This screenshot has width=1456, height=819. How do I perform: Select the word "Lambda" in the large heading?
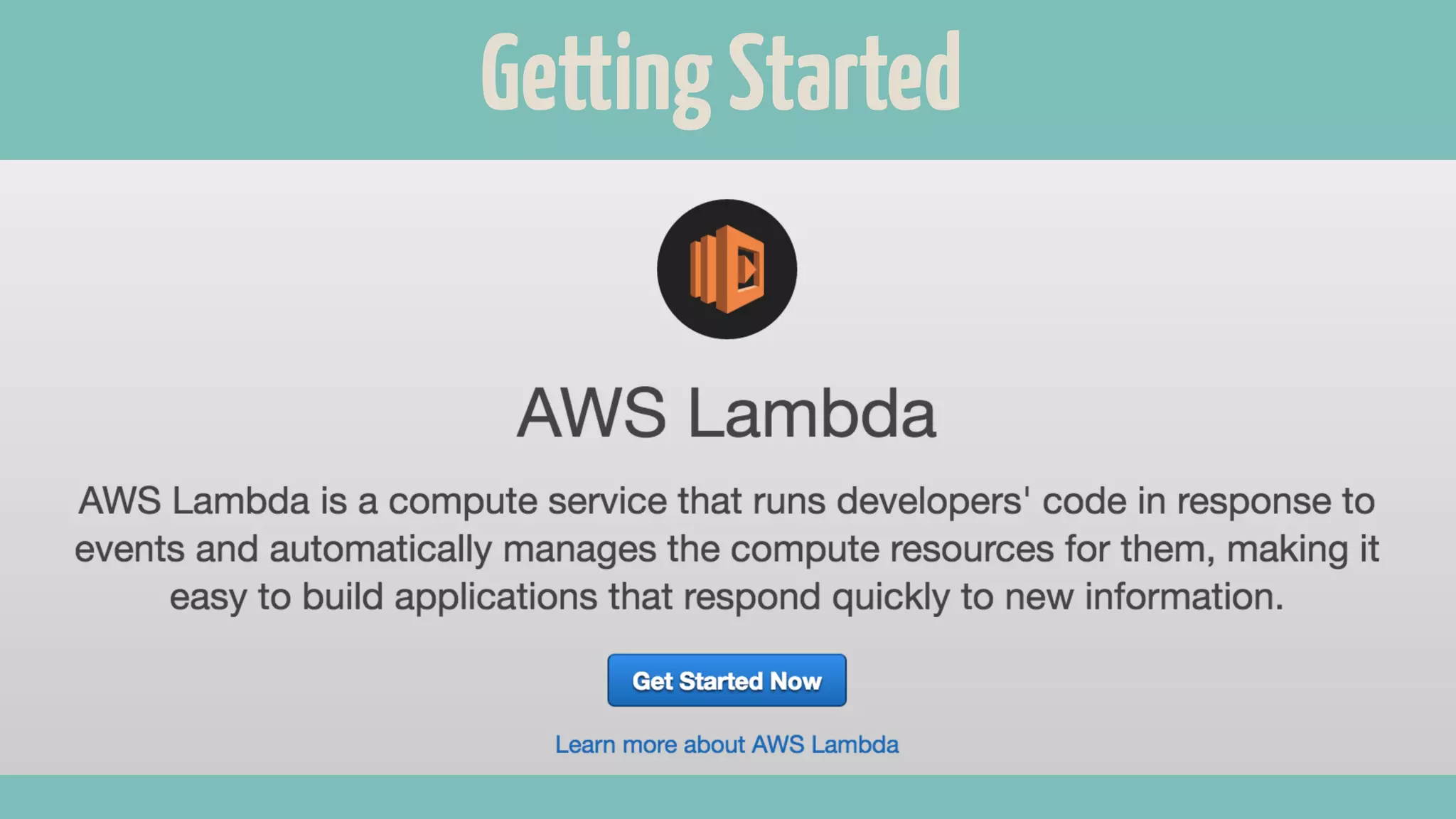point(812,413)
